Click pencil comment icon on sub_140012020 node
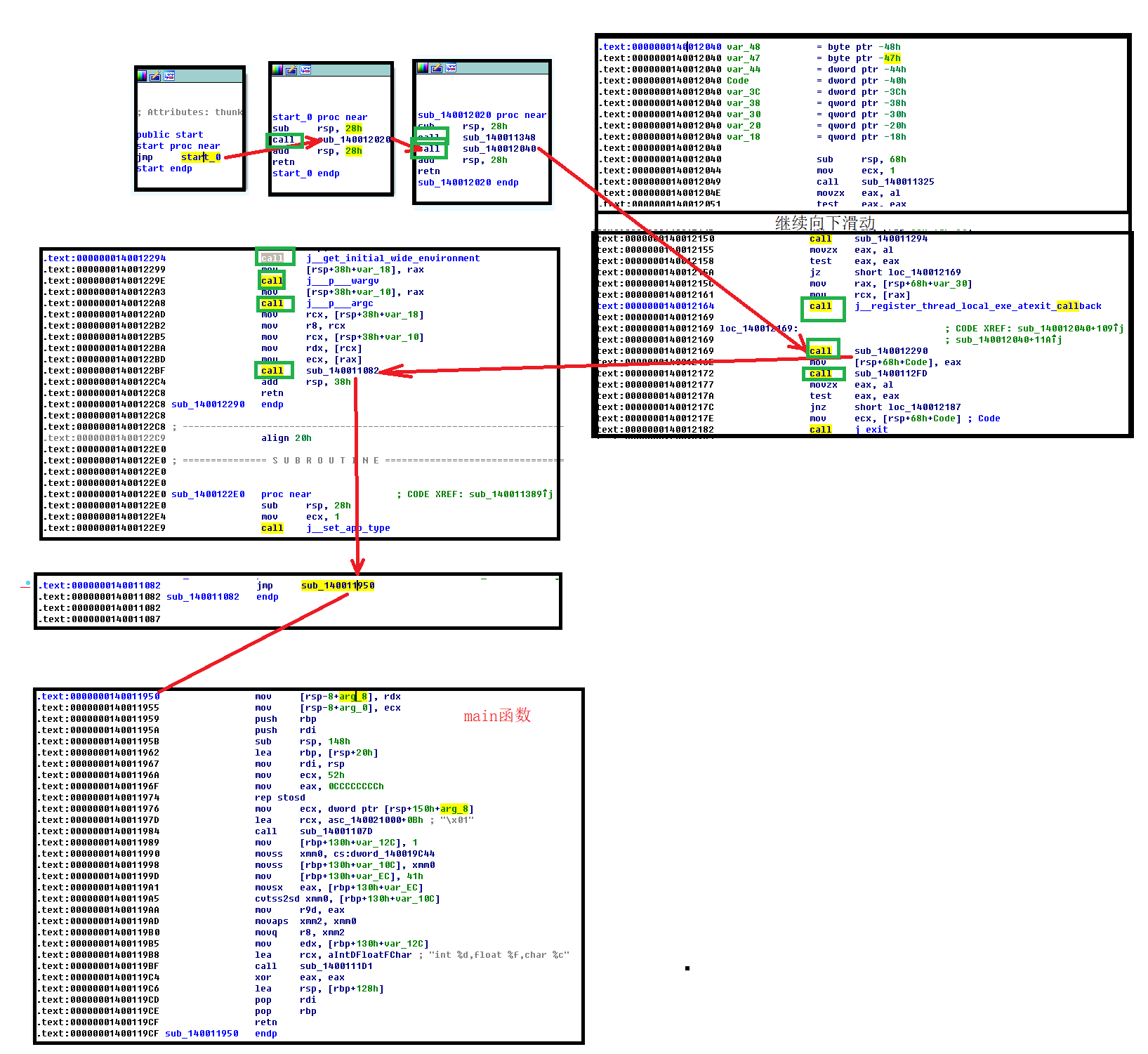Viewport: 1148px width, 1054px height. pyautogui.click(x=436, y=67)
